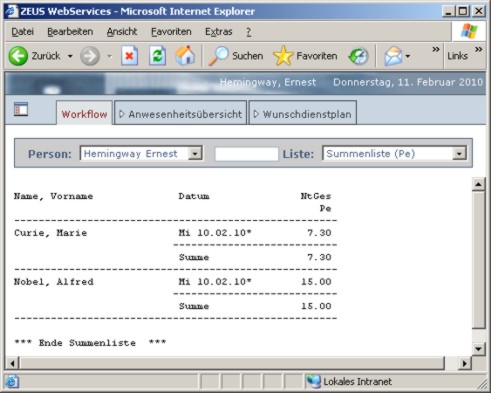491x393 pixels.
Task: Click the IE icon in title bar
Action: tap(12, 11)
